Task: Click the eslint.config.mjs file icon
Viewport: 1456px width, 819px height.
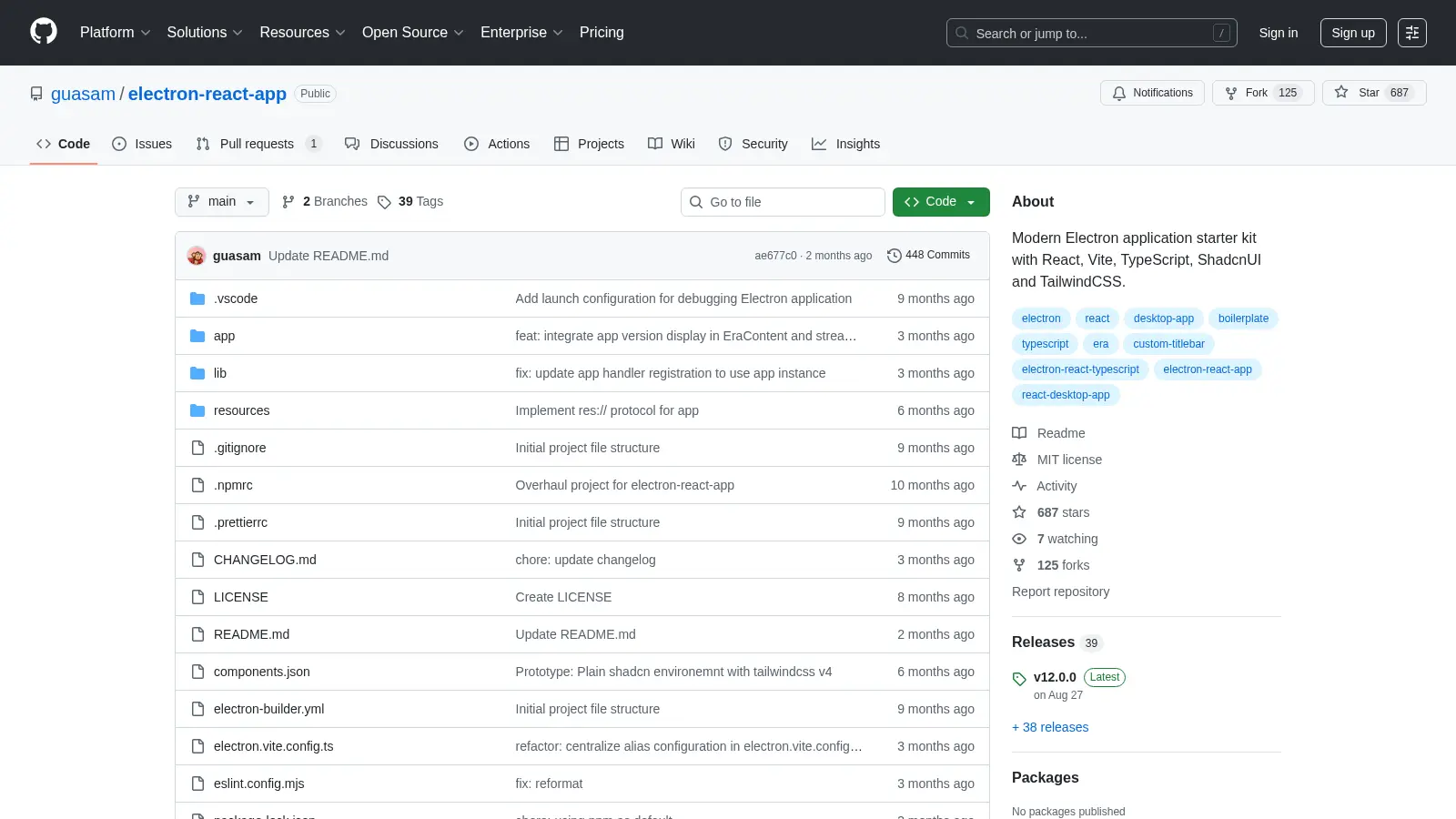Action: click(197, 784)
